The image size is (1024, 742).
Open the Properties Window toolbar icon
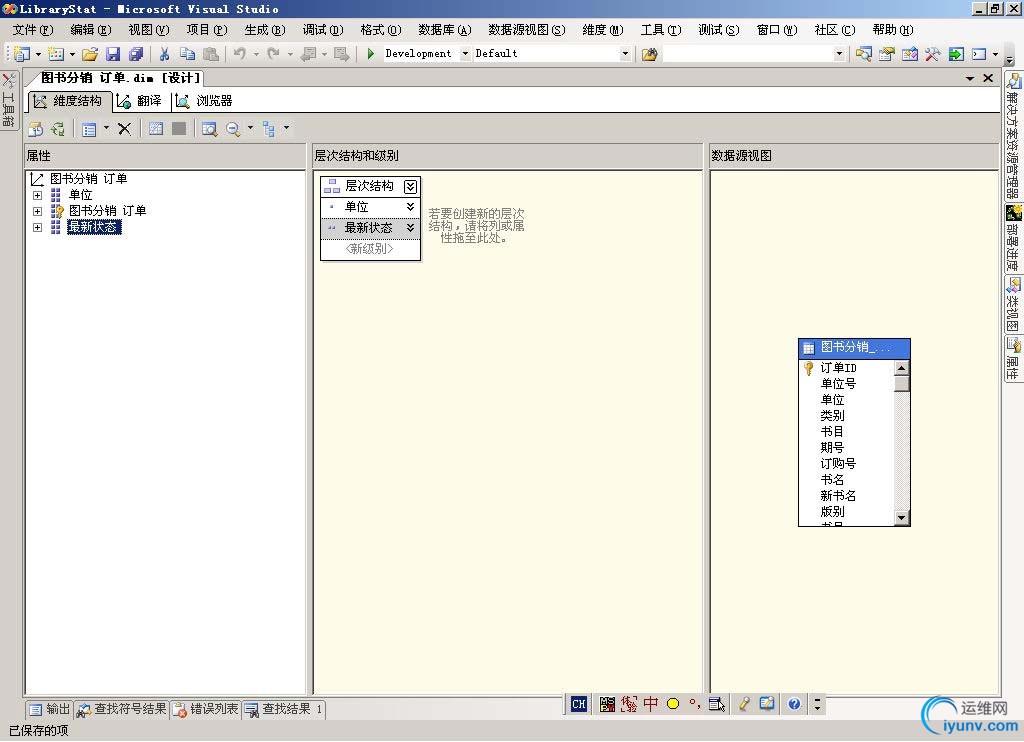coord(887,54)
